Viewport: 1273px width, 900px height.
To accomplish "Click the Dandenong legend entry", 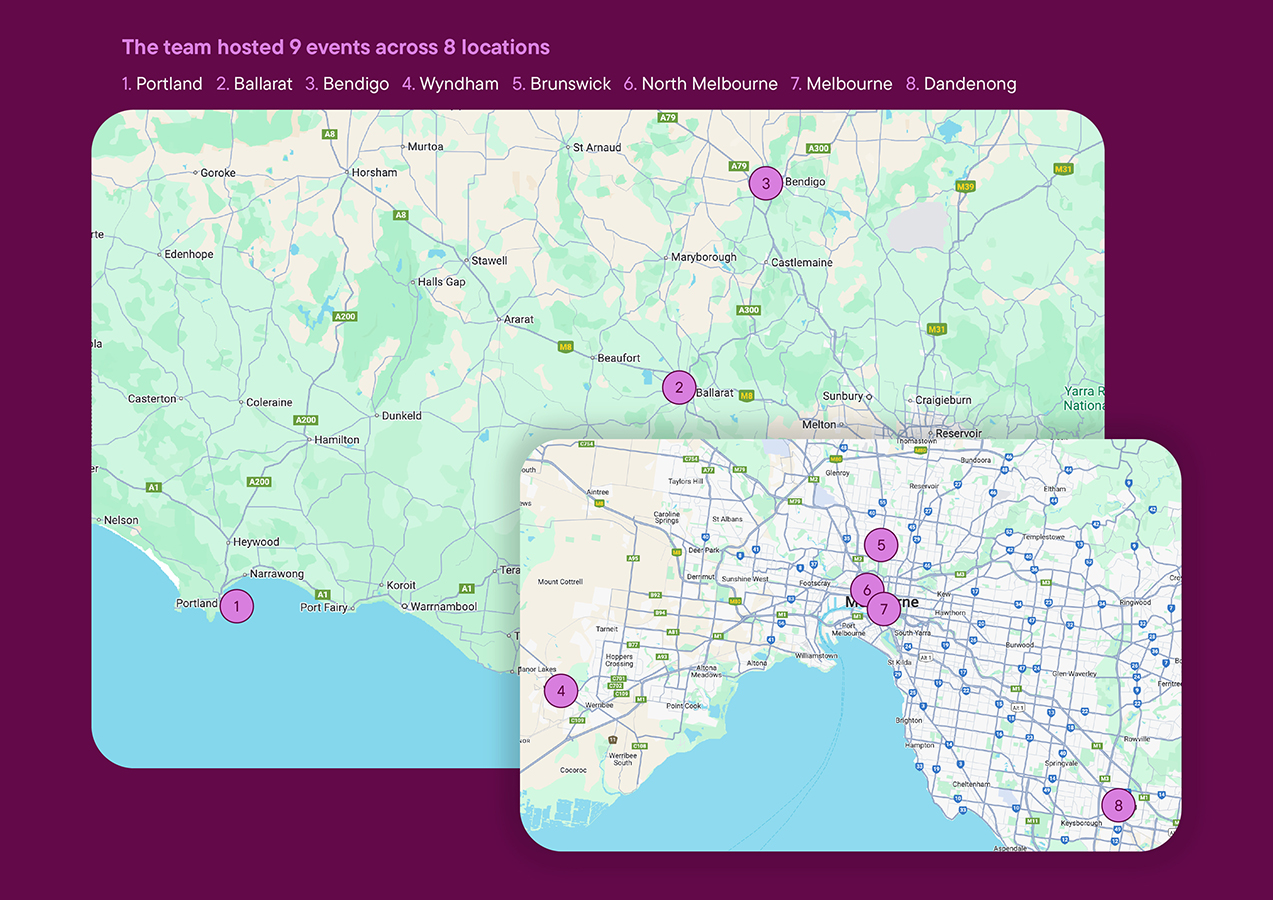I will [961, 84].
